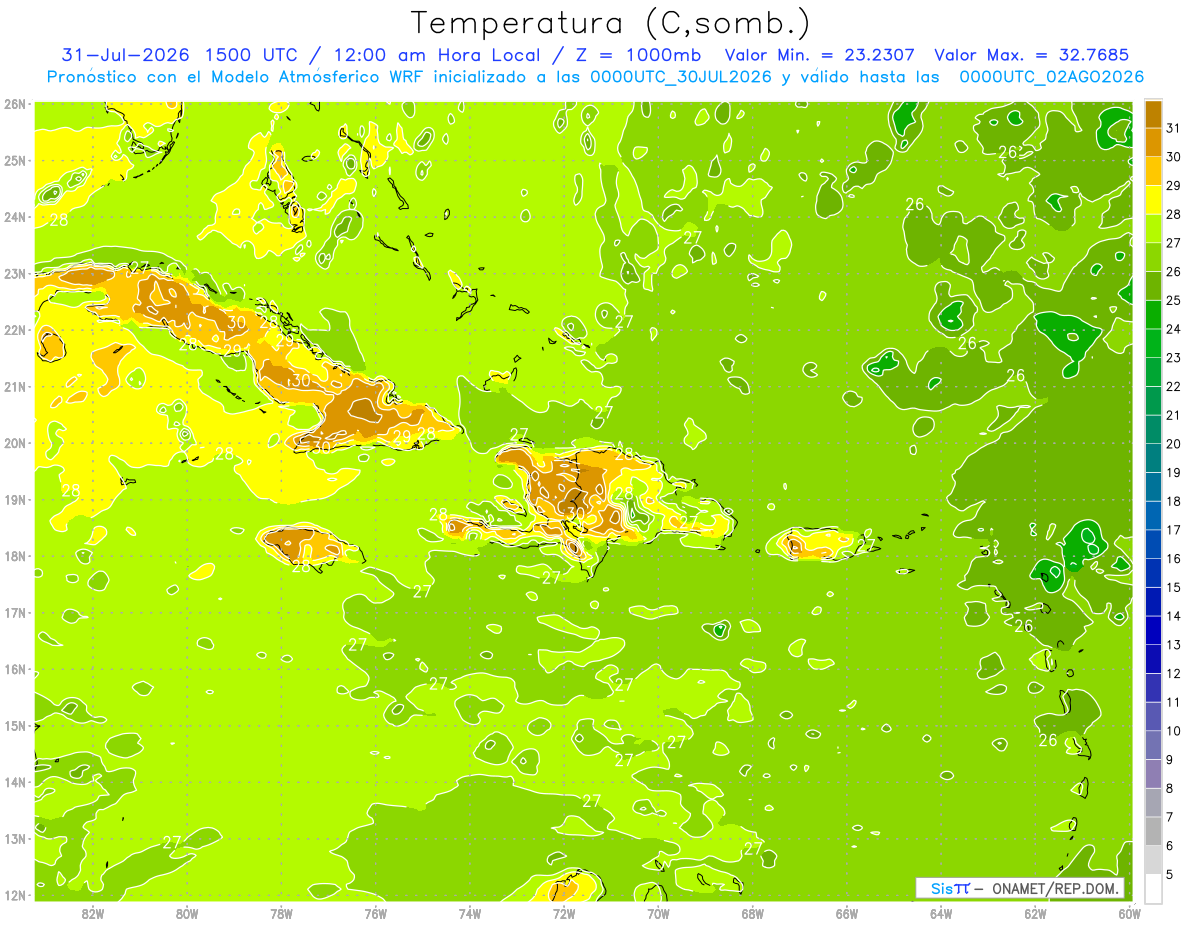Click the gray legend swatch between 6 and 7
The image size is (1200, 927).
(x=1153, y=831)
